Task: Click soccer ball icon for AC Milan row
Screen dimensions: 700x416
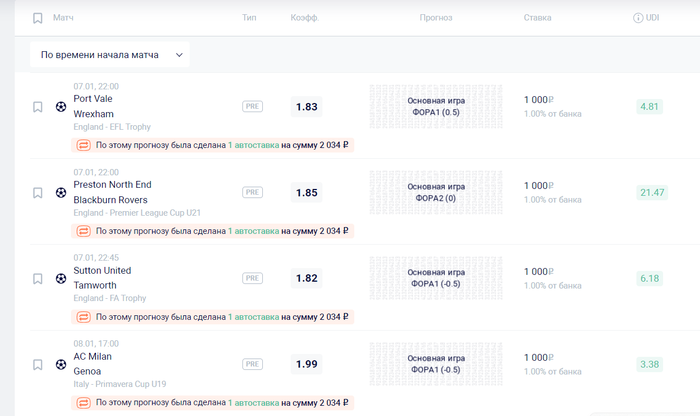Action: click(61, 364)
